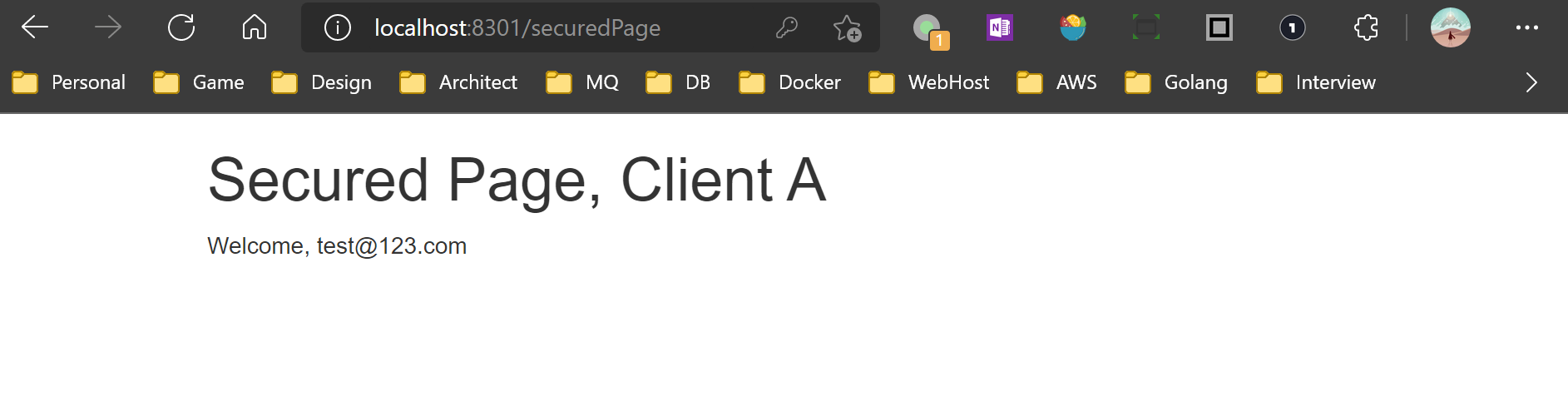Click the green screenshot extension icon

1145,27
